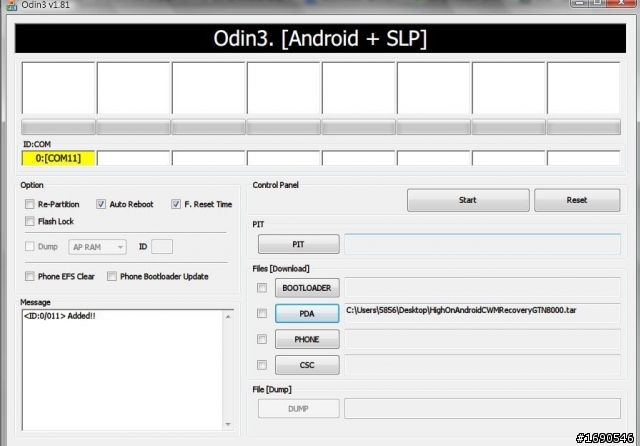Click the BOOTLOADER file button

307,288
